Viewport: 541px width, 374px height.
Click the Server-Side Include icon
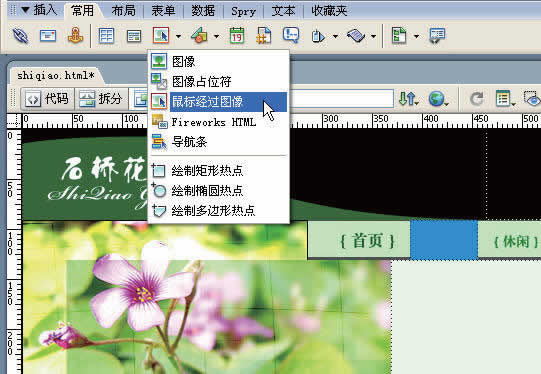[x=264, y=36]
